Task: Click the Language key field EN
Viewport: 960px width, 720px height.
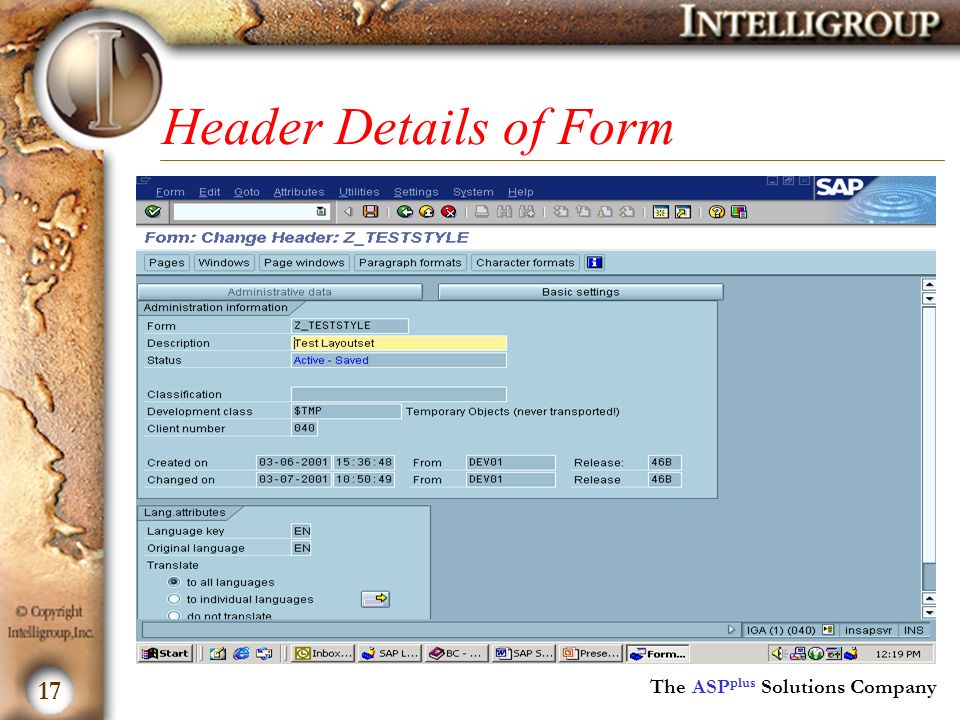Action: pos(302,531)
